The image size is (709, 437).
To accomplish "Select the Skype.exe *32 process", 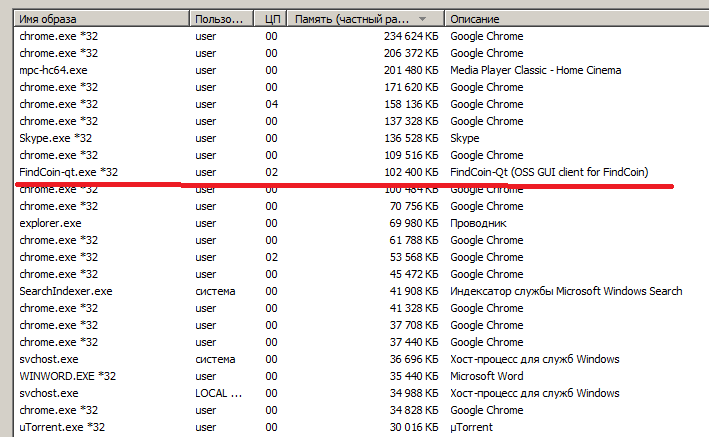I will 361,138.
